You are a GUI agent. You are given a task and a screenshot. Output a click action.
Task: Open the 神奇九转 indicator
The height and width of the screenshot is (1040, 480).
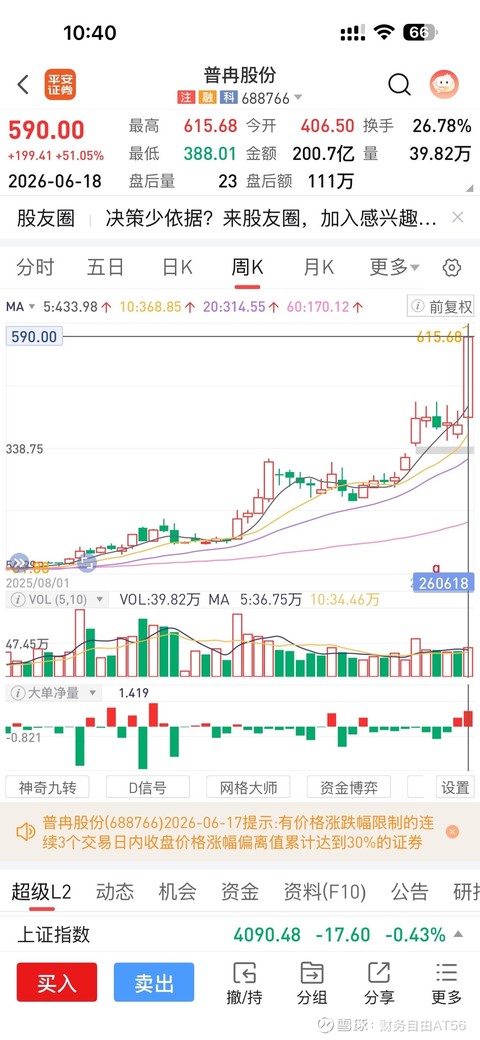pyautogui.click(x=47, y=787)
